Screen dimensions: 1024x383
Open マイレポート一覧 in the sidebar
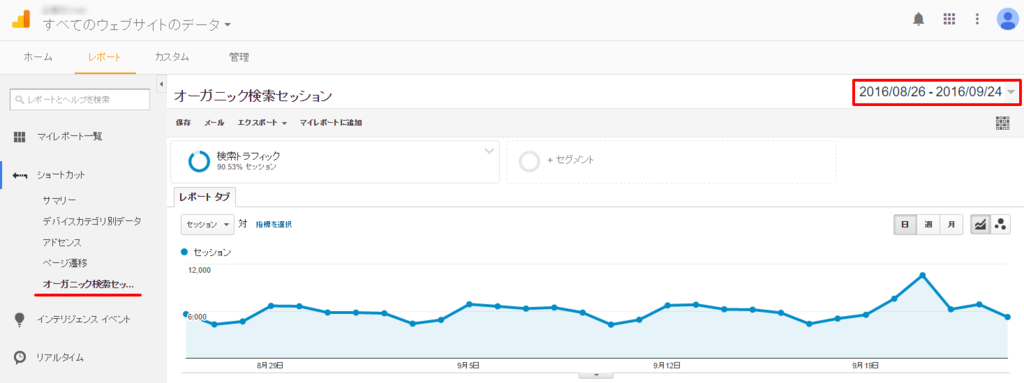69,137
